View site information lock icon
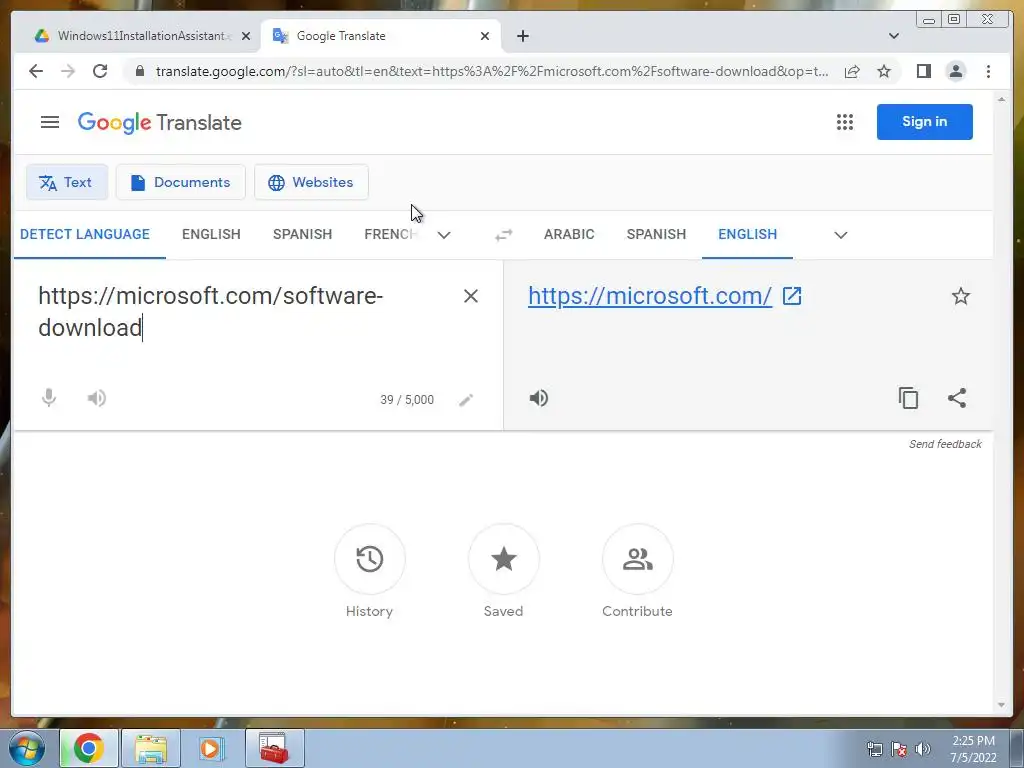 (140, 71)
